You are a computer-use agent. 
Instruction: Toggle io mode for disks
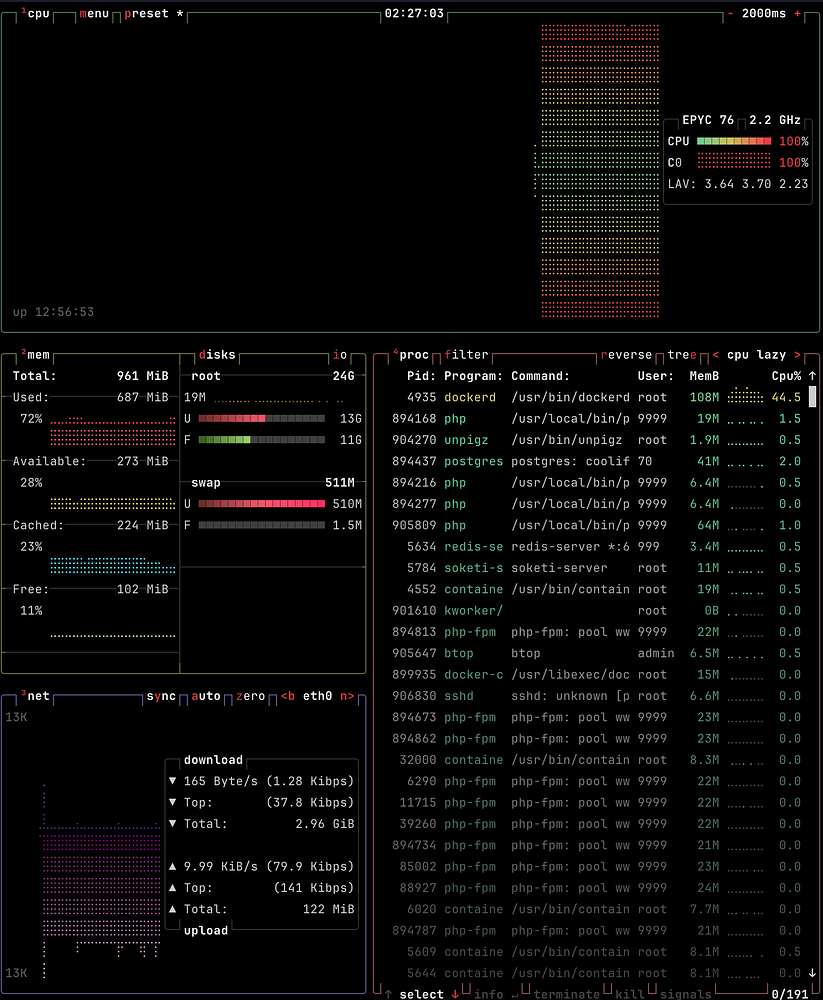[x=340, y=355]
